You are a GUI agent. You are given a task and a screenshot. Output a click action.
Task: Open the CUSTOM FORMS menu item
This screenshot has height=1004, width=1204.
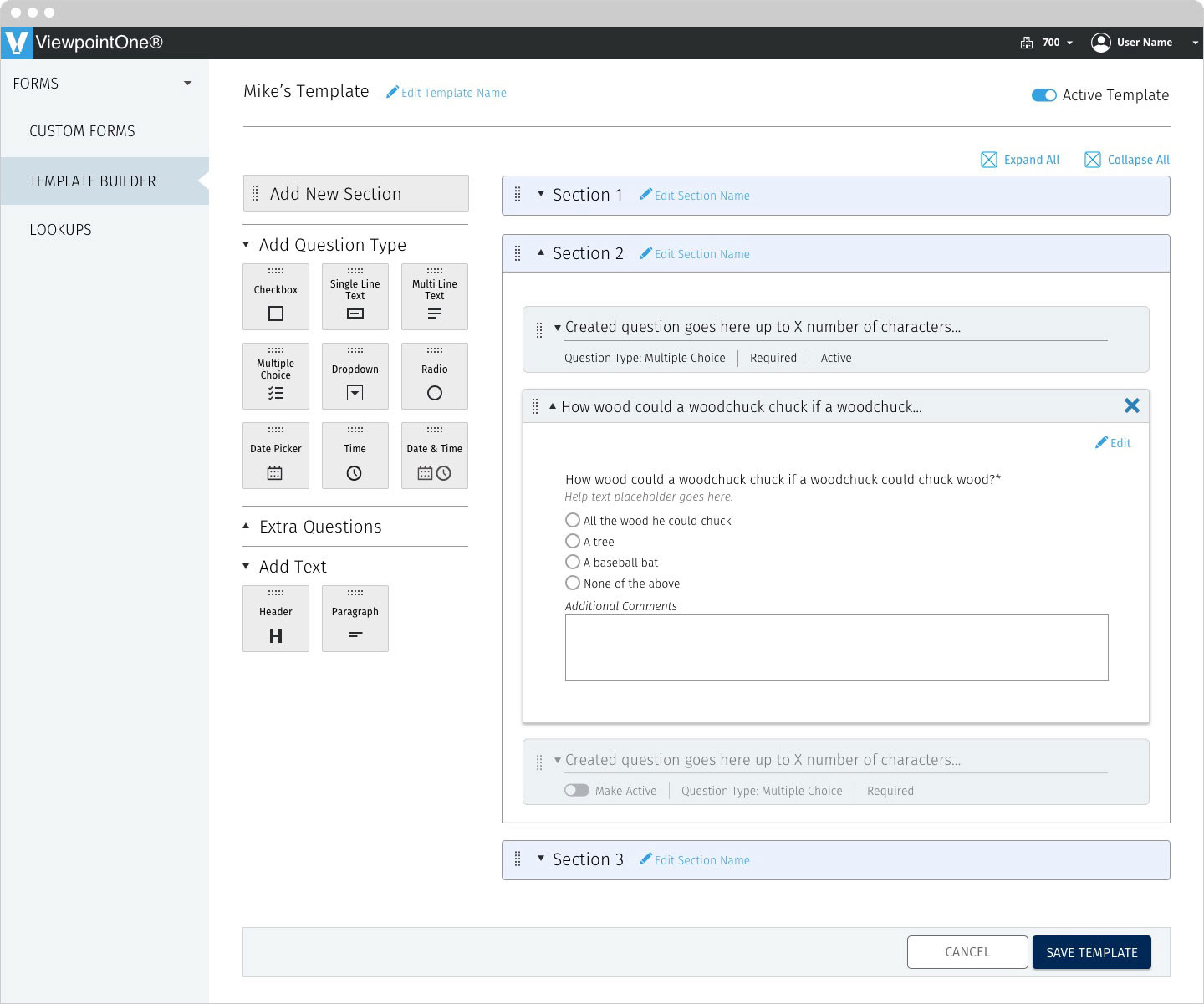point(82,131)
